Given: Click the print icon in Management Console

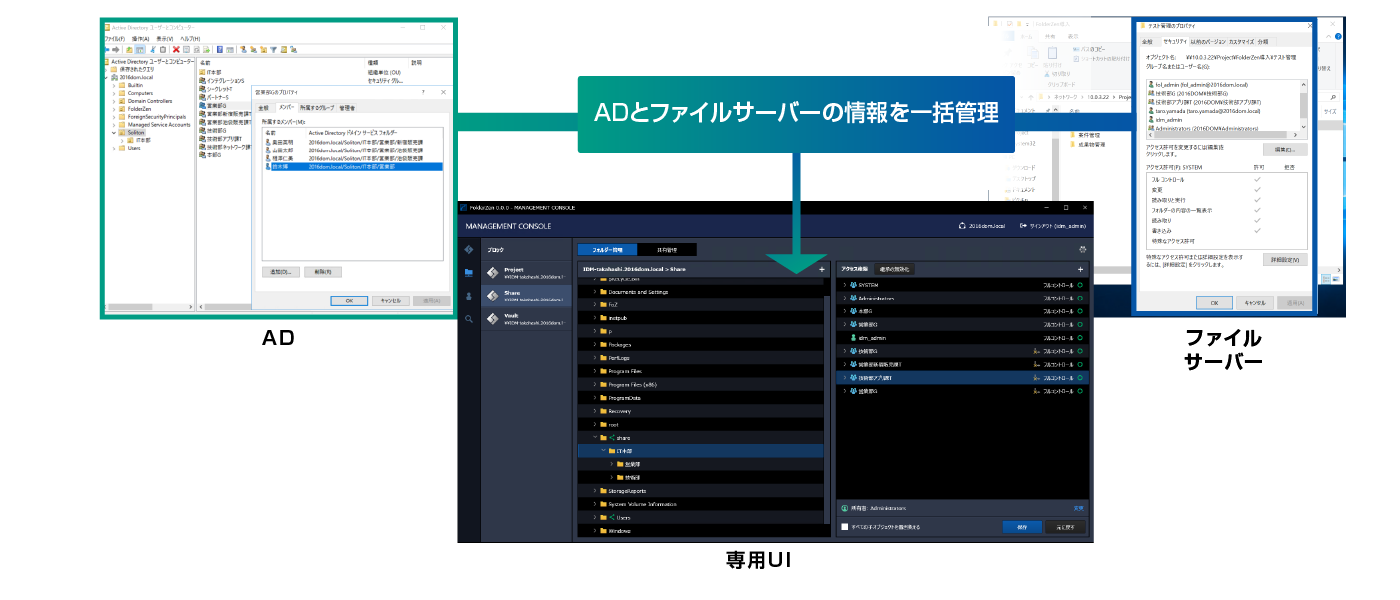Looking at the screenshot, I should [1081, 249].
